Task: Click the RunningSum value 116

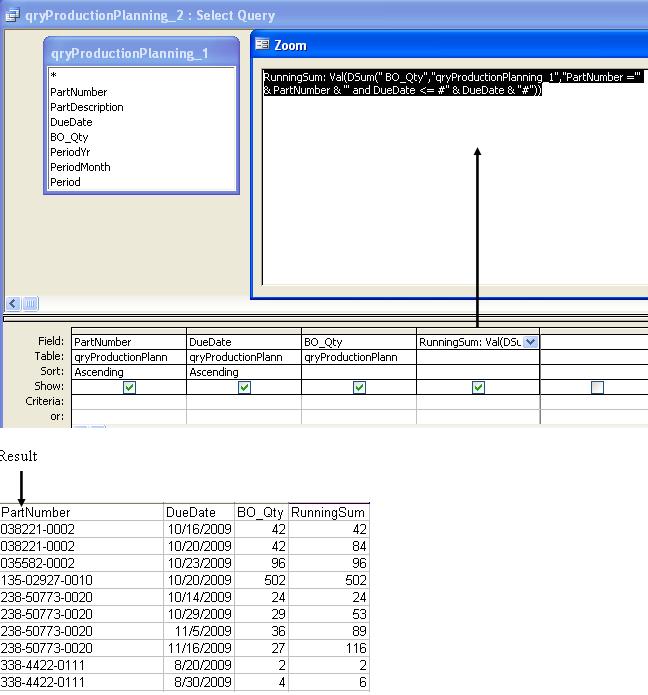Action: (328, 648)
